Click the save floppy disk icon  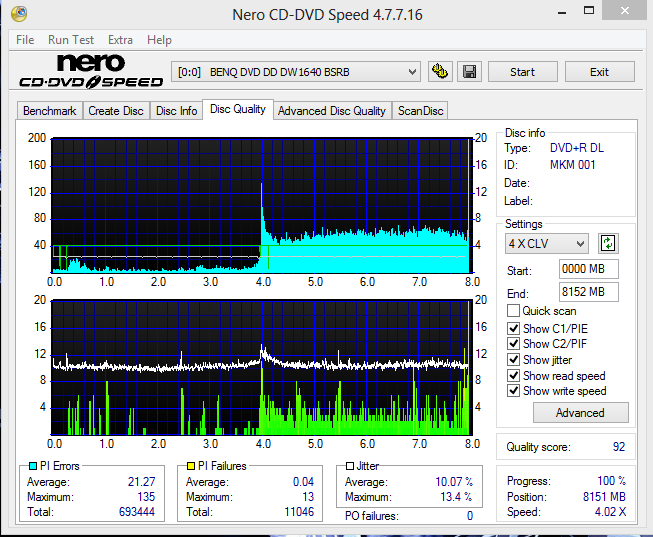pyautogui.click(x=470, y=72)
